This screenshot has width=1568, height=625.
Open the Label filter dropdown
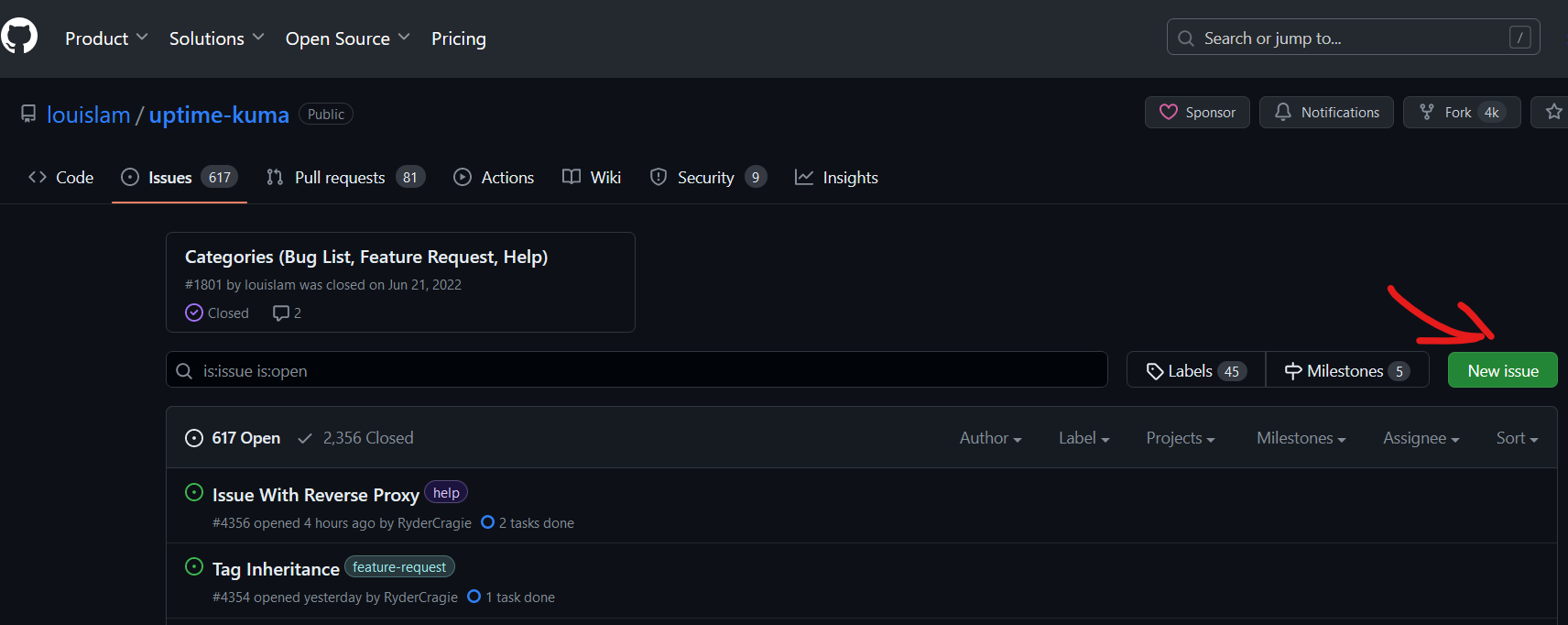[x=1083, y=438]
